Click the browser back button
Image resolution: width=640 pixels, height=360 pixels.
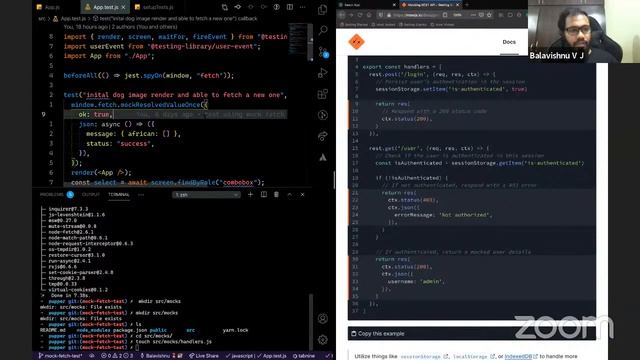click(342, 15)
